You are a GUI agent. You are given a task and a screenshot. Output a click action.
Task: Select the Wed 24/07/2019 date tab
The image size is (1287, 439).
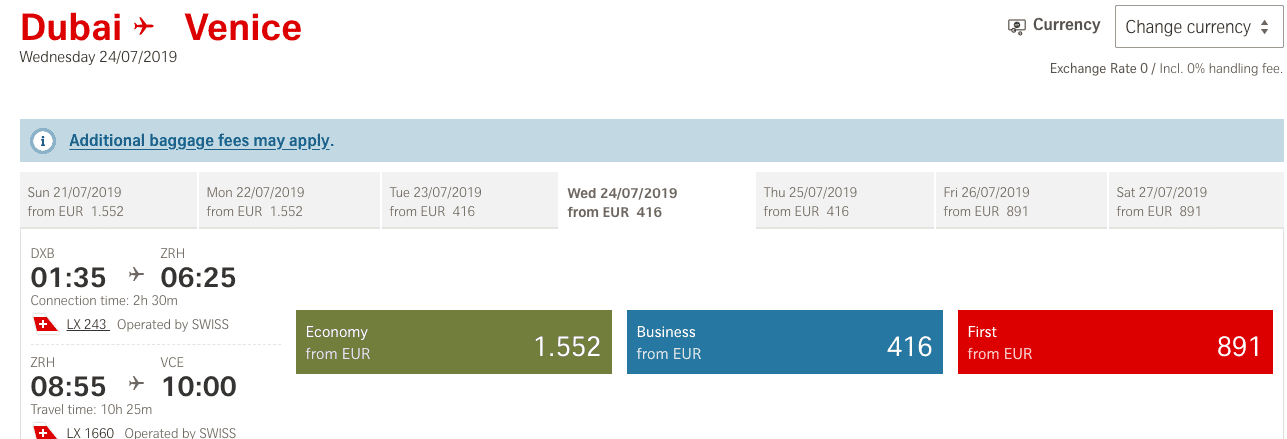tap(655, 201)
